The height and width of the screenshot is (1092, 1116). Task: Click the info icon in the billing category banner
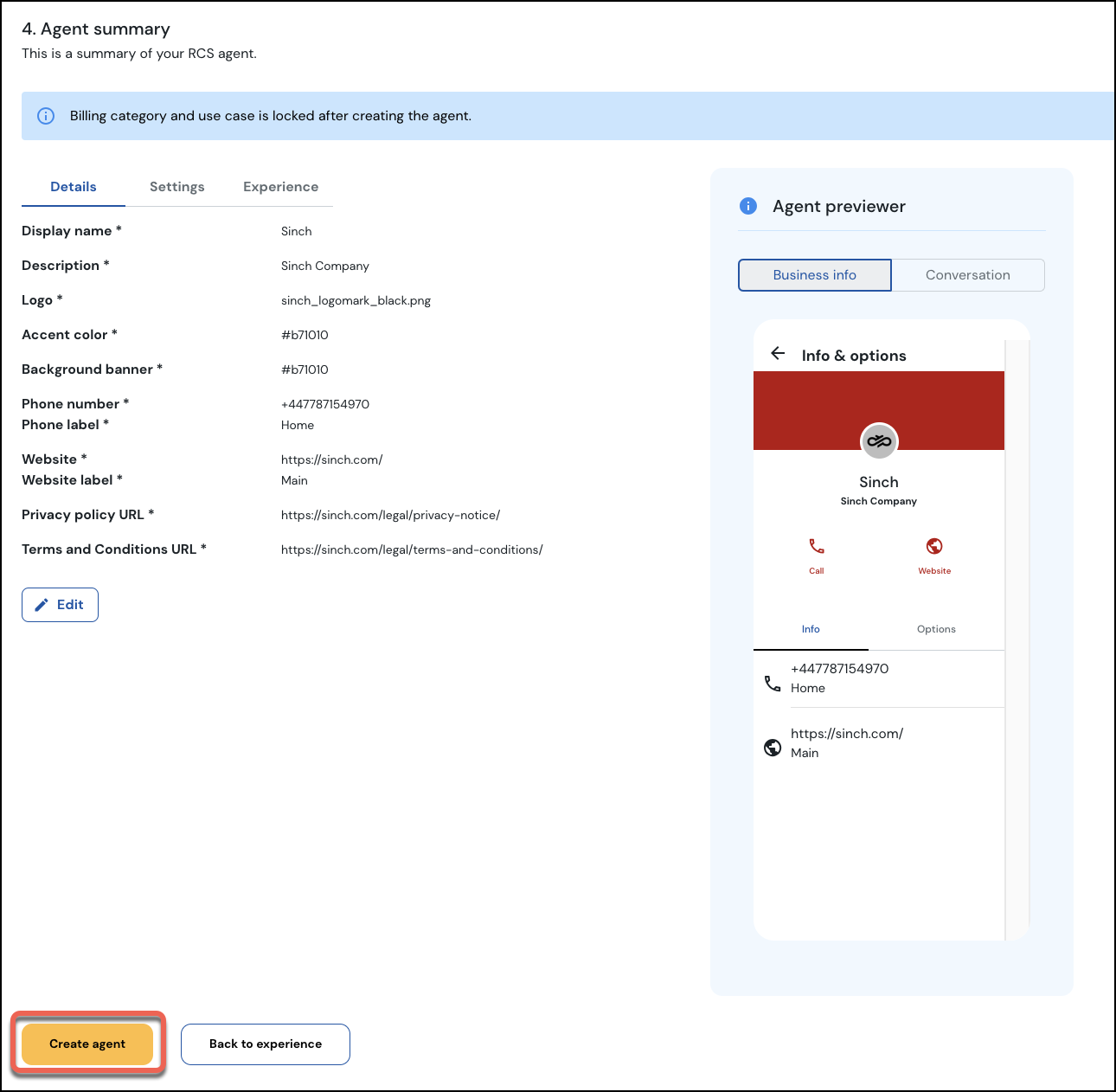[46, 115]
